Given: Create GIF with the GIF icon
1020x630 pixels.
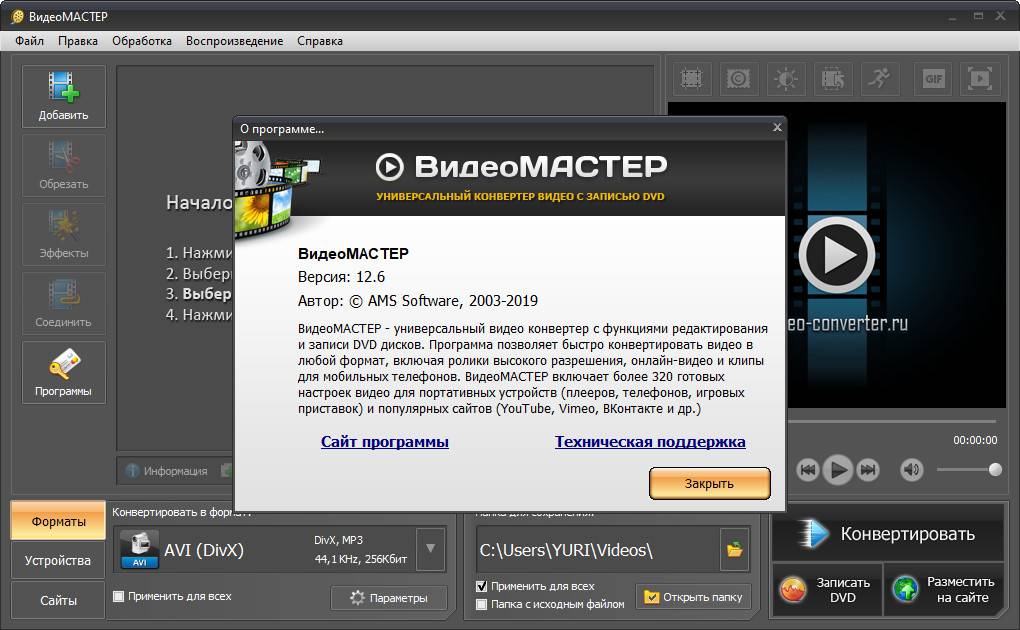Looking at the screenshot, I should tap(933, 79).
